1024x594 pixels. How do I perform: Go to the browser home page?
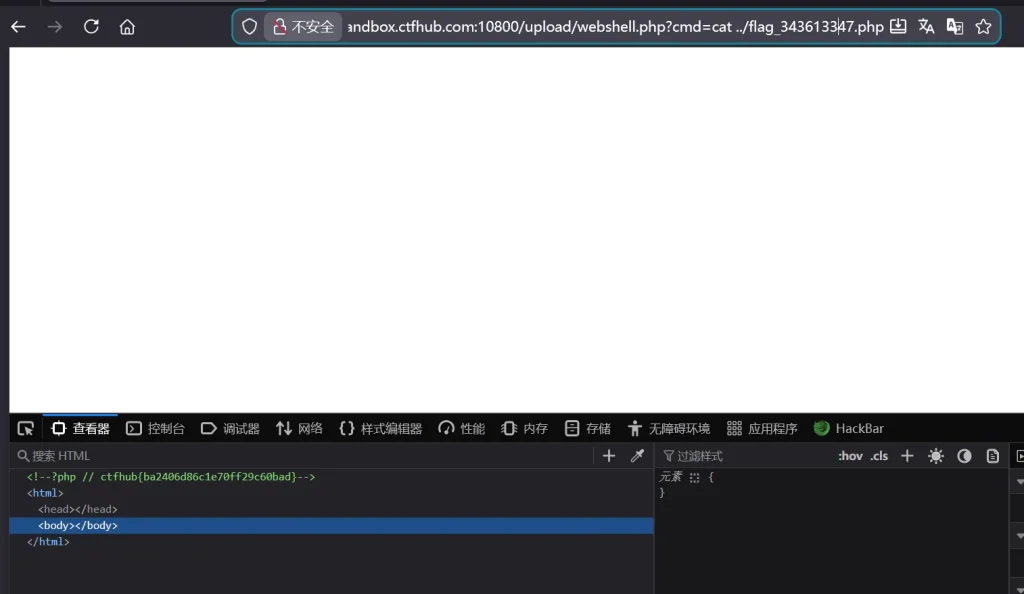coord(127,27)
